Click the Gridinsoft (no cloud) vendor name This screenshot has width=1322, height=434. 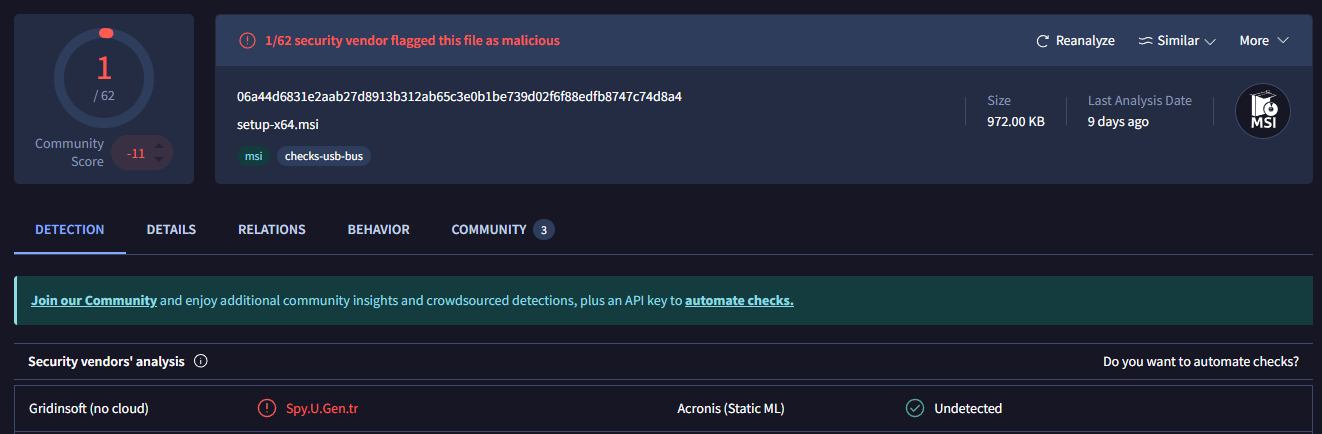coord(89,408)
